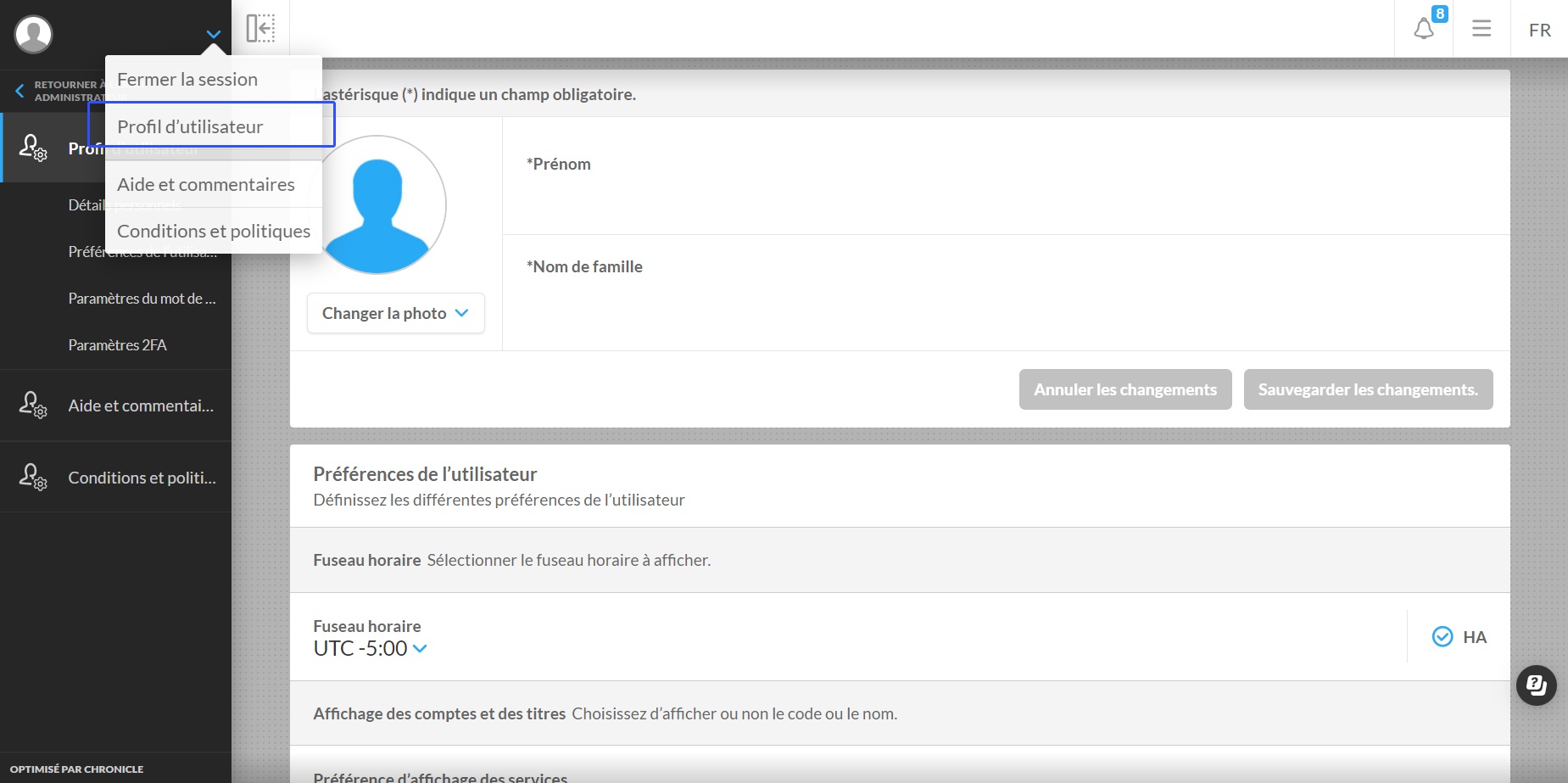Click Annuler les changements button

(1124, 389)
